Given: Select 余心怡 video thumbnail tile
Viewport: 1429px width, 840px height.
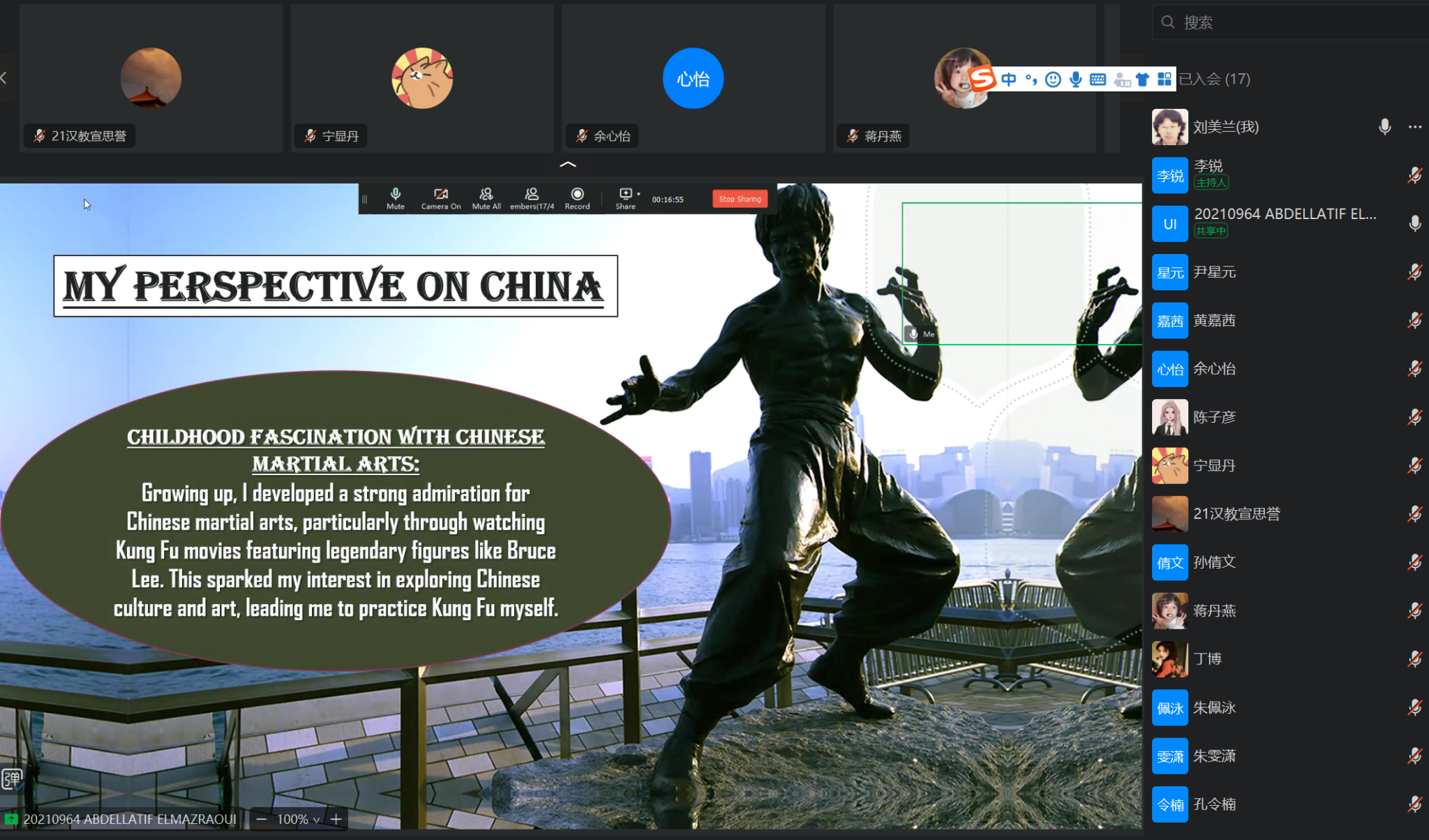Looking at the screenshot, I should pos(693,78).
